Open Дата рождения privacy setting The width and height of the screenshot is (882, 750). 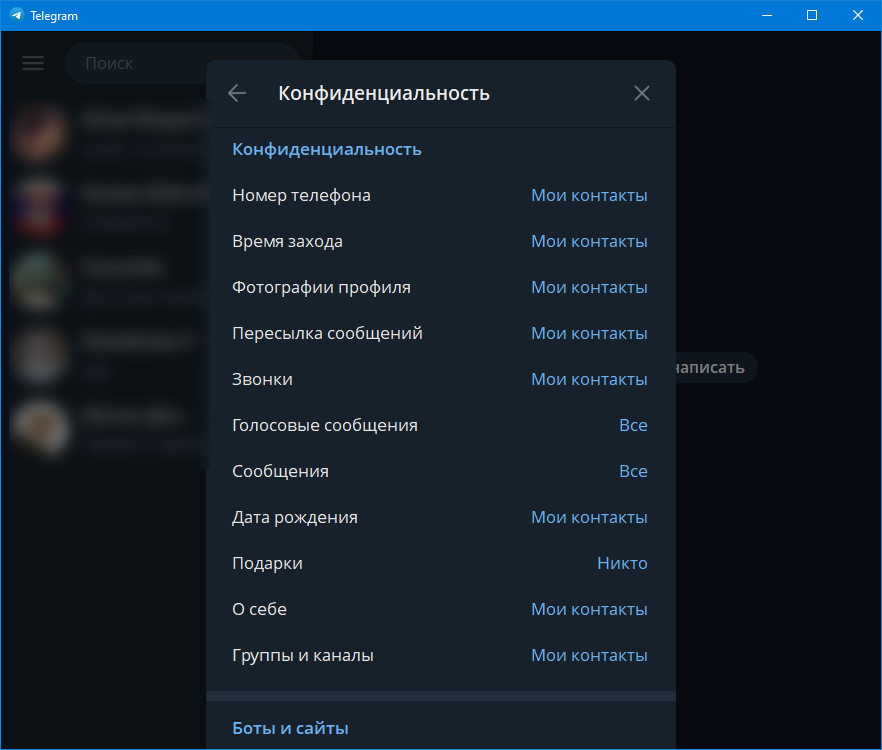pos(440,518)
